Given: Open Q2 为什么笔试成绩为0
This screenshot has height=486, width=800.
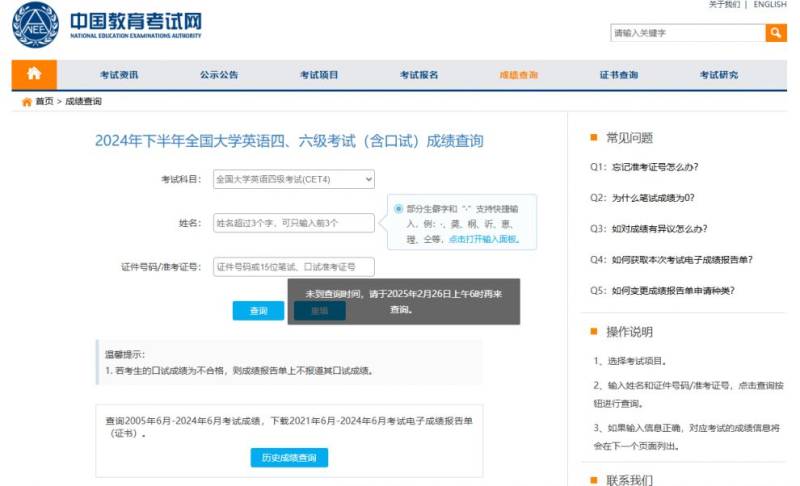Looking at the screenshot, I should (642, 198).
